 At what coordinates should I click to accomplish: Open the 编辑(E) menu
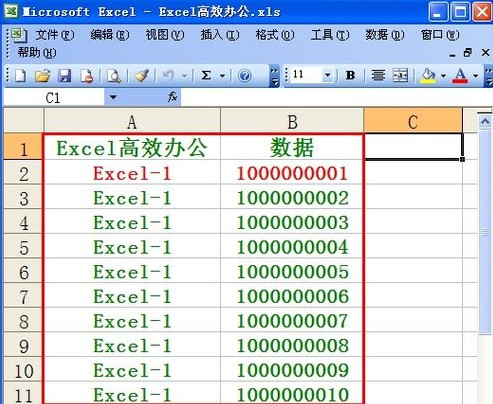pyautogui.click(x=110, y=35)
